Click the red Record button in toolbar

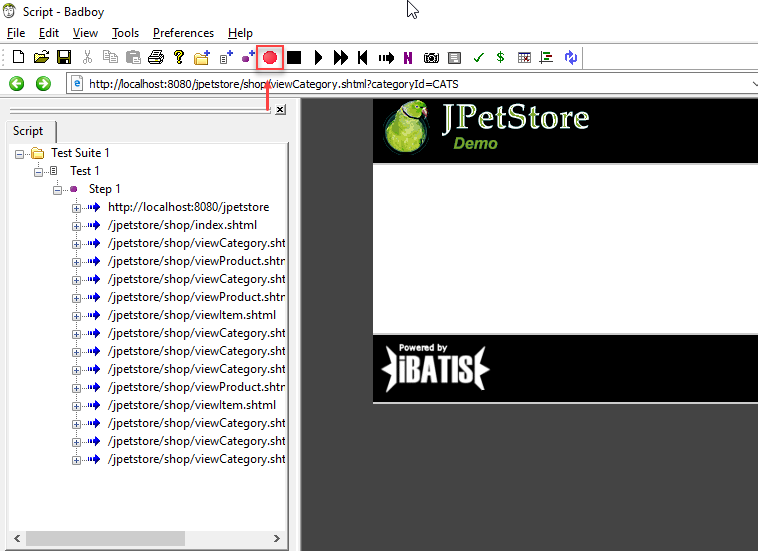269,58
